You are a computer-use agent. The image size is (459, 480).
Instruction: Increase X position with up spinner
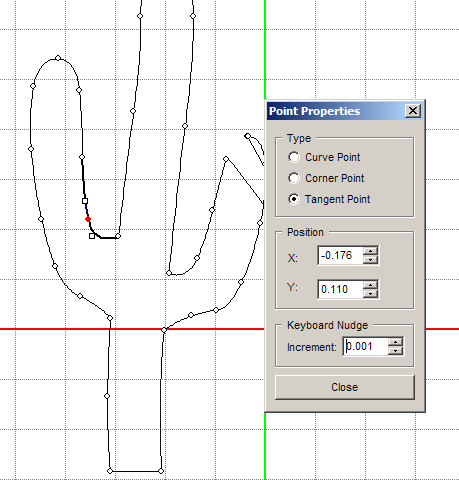370,251
